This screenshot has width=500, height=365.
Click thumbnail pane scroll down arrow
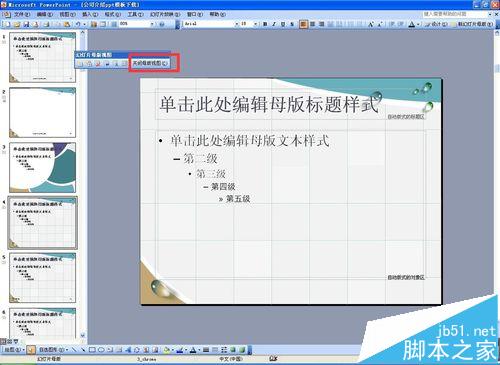tap(83, 335)
